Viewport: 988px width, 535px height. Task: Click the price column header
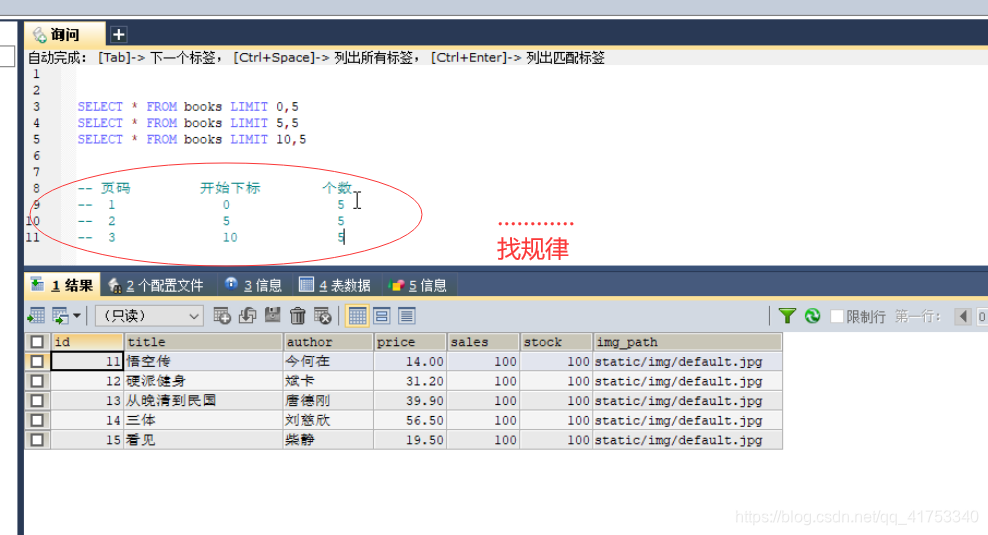410,342
